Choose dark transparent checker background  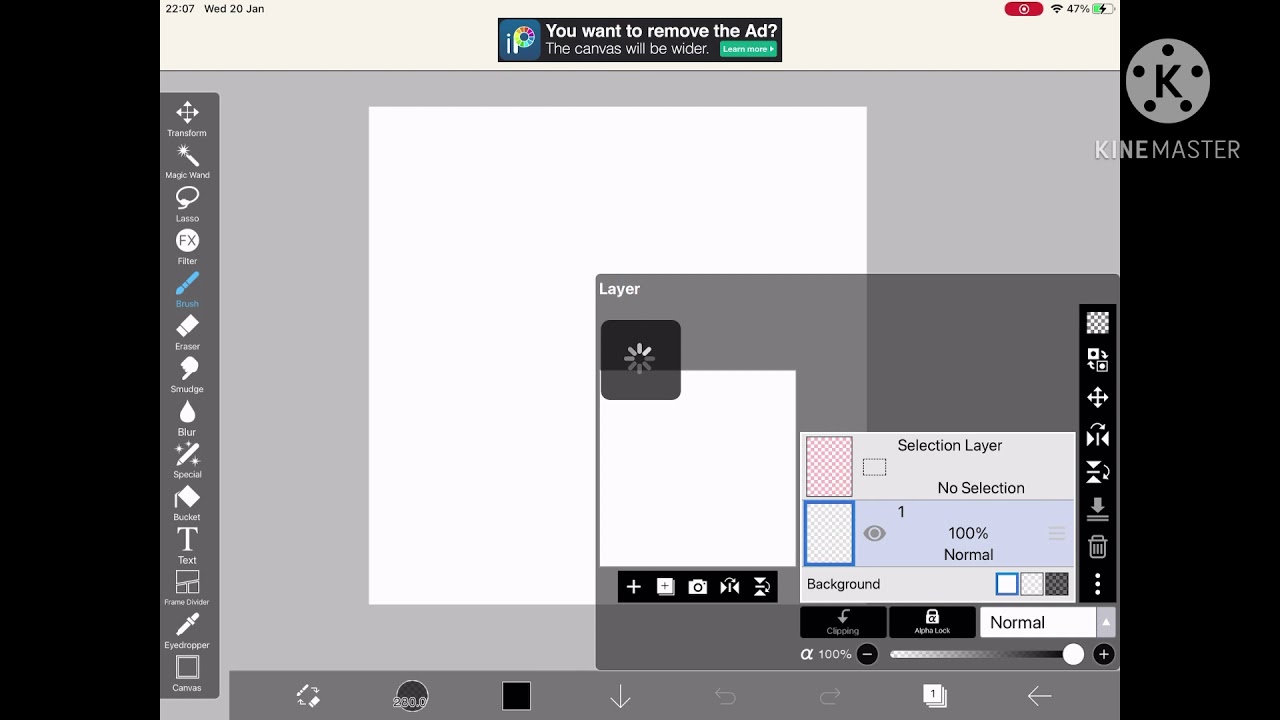pyautogui.click(x=1057, y=584)
